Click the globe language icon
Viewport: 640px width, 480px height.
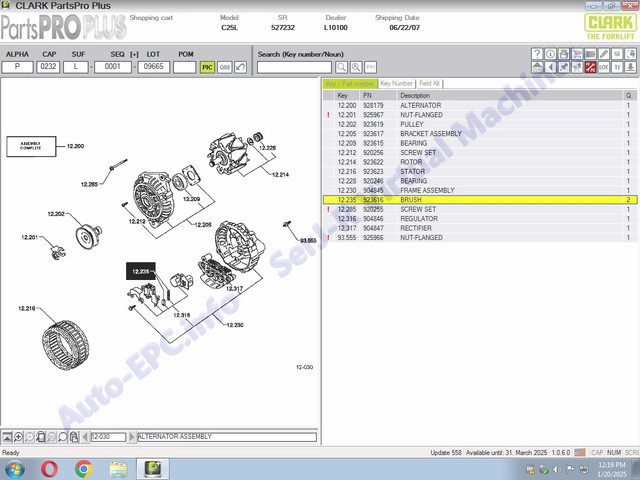(631, 54)
